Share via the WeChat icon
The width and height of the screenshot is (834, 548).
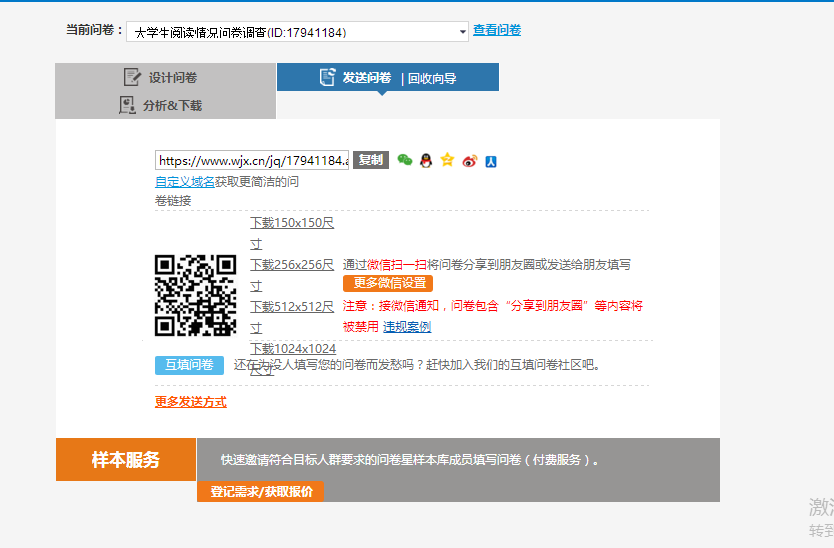coord(405,160)
